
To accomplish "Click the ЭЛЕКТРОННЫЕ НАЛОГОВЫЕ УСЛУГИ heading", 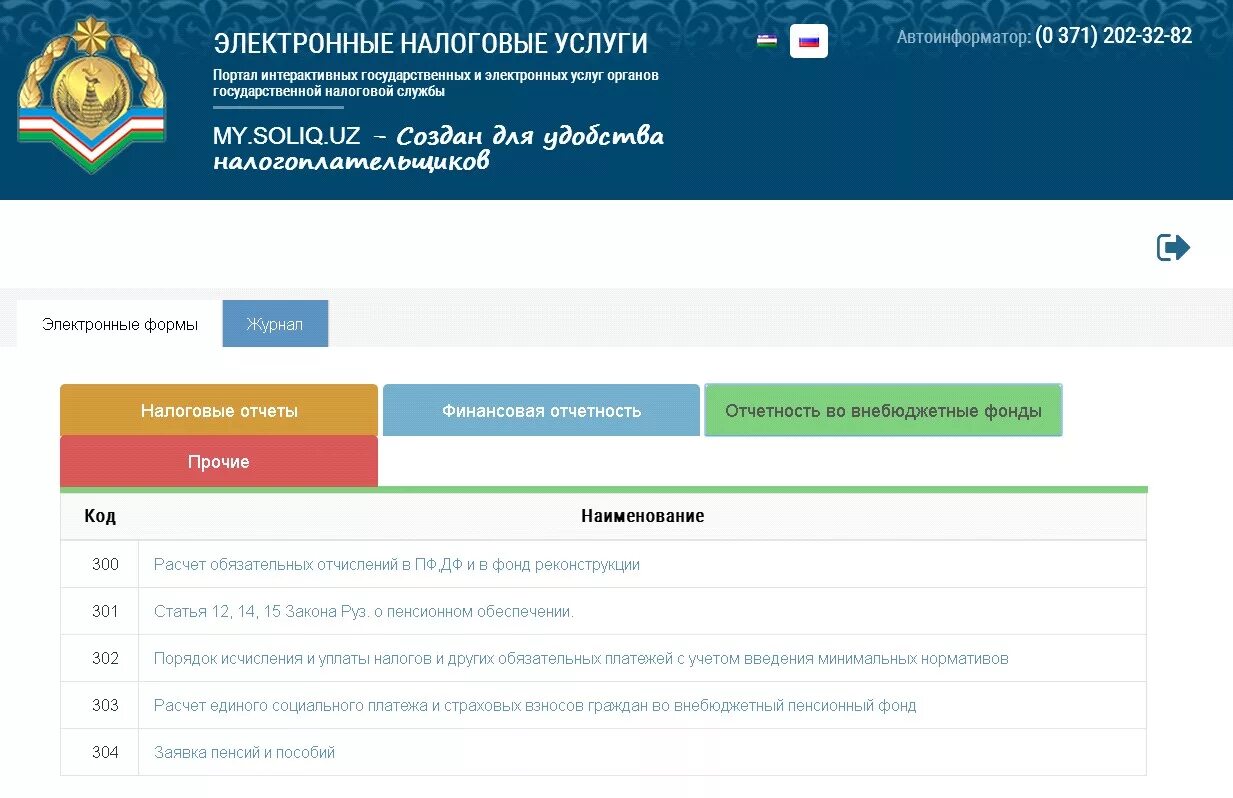I will (x=430, y=42).
